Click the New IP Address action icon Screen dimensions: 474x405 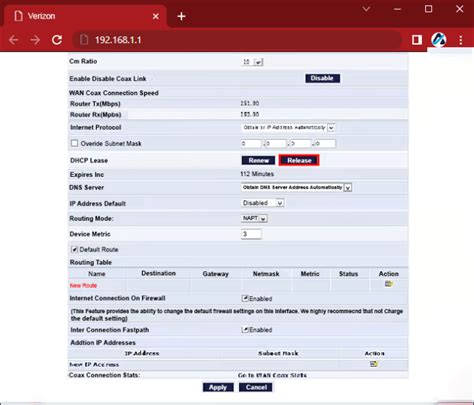(x=374, y=364)
